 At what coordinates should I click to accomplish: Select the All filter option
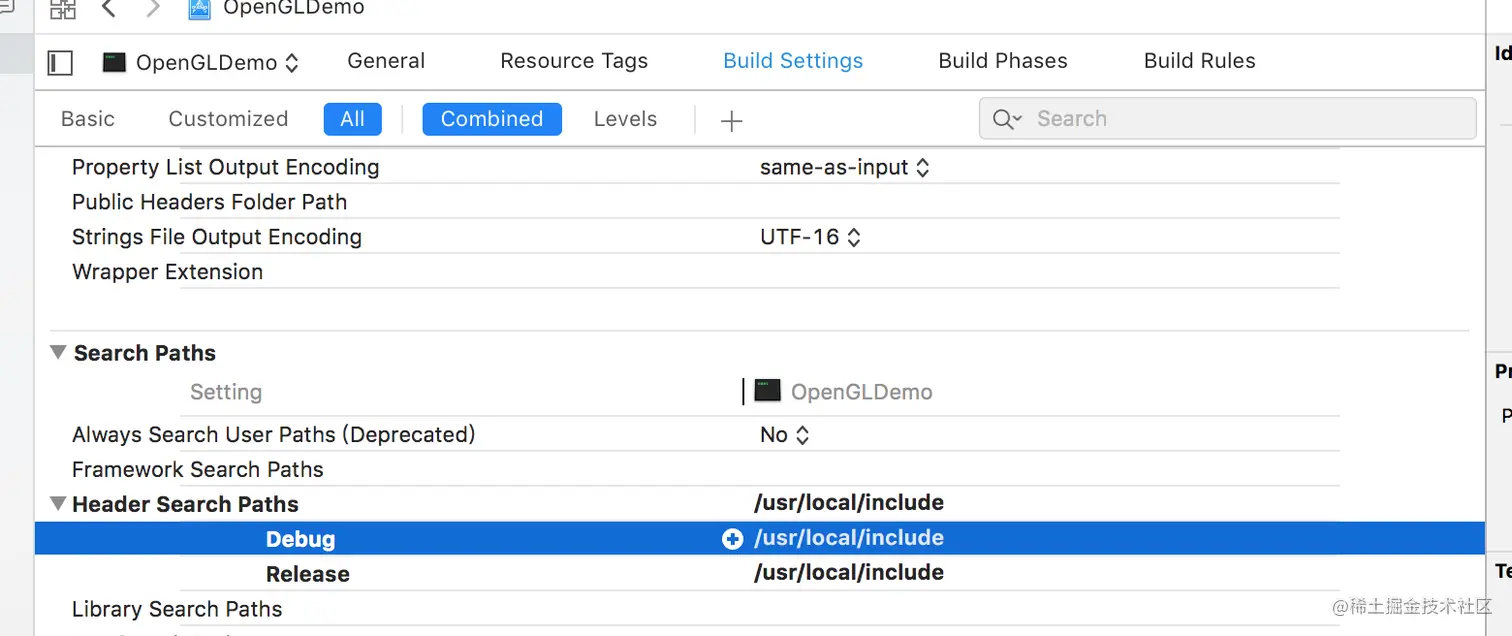pyautogui.click(x=352, y=119)
